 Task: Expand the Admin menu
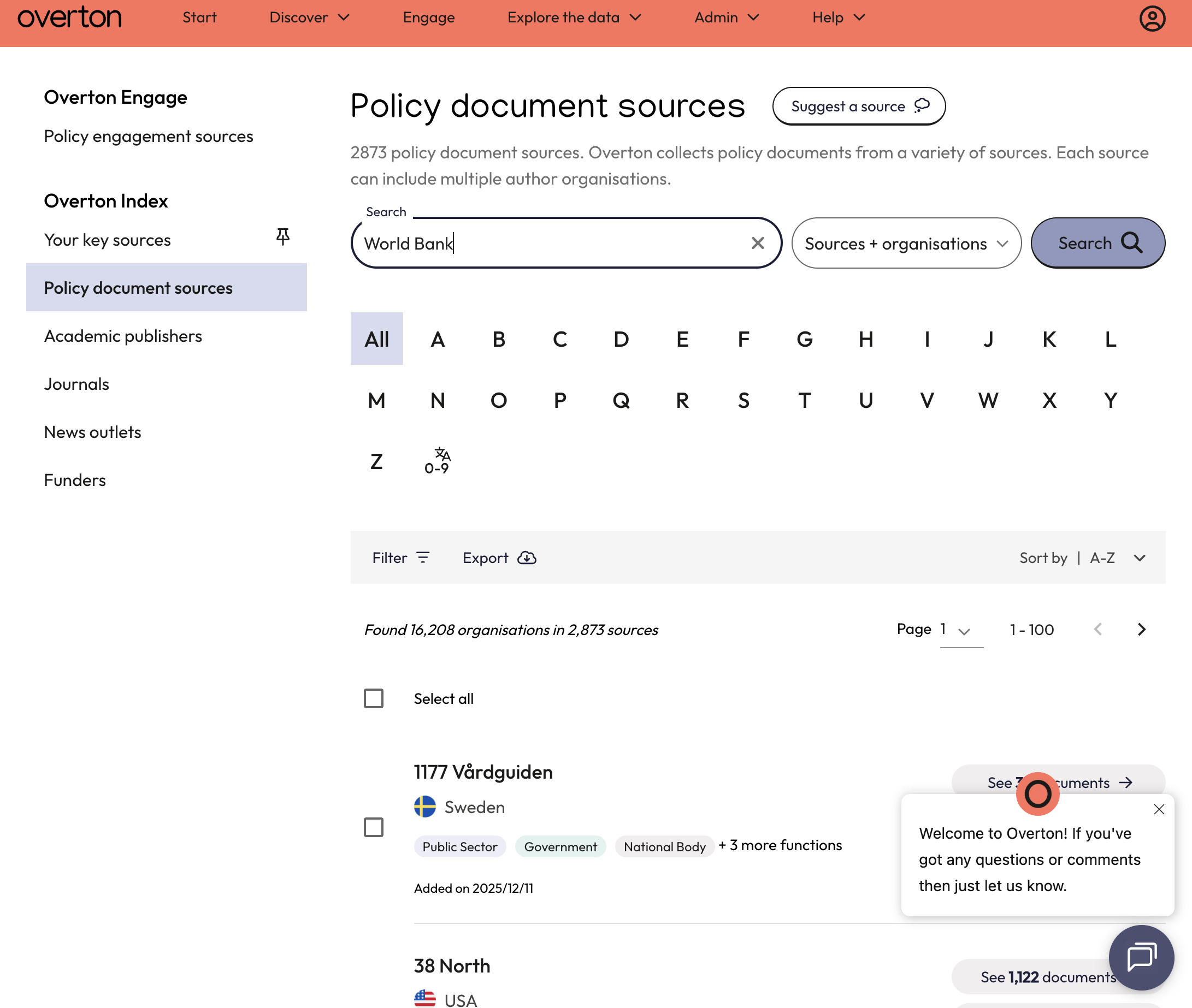(727, 17)
